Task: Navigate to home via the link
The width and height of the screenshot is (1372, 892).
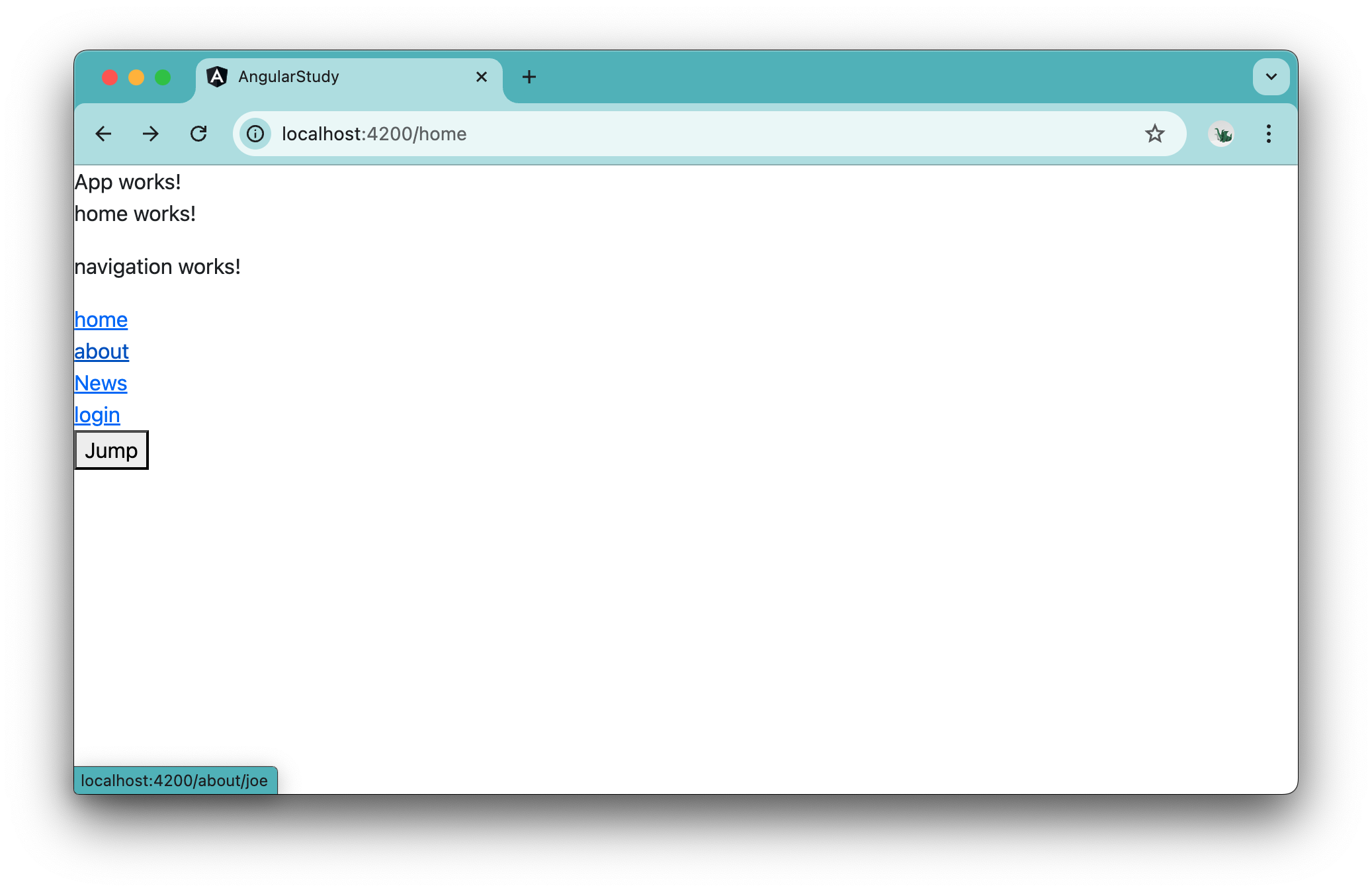Action: point(101,320)
